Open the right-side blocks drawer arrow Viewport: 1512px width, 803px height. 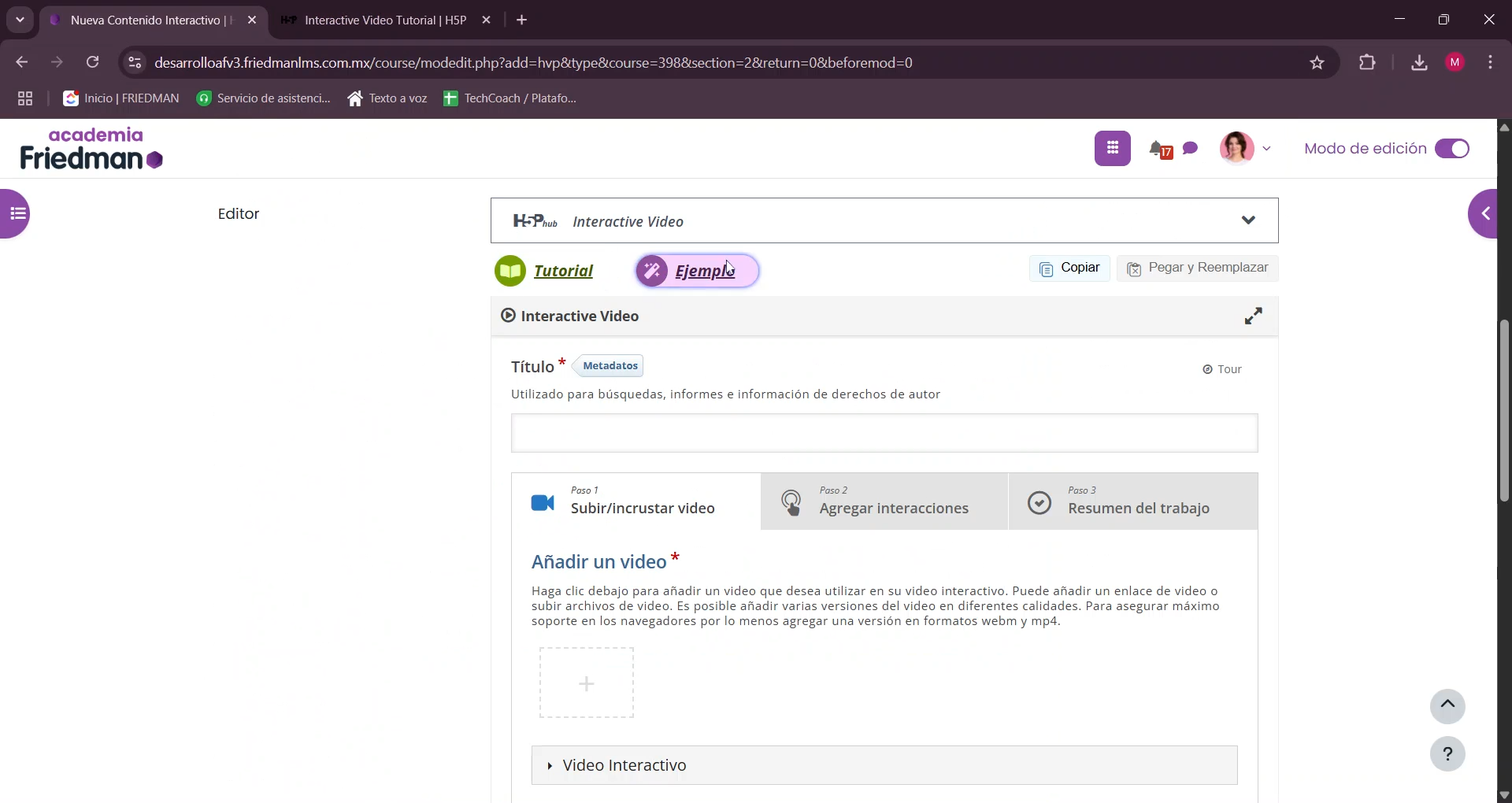pyautogui.click(x=1484, y=213)
